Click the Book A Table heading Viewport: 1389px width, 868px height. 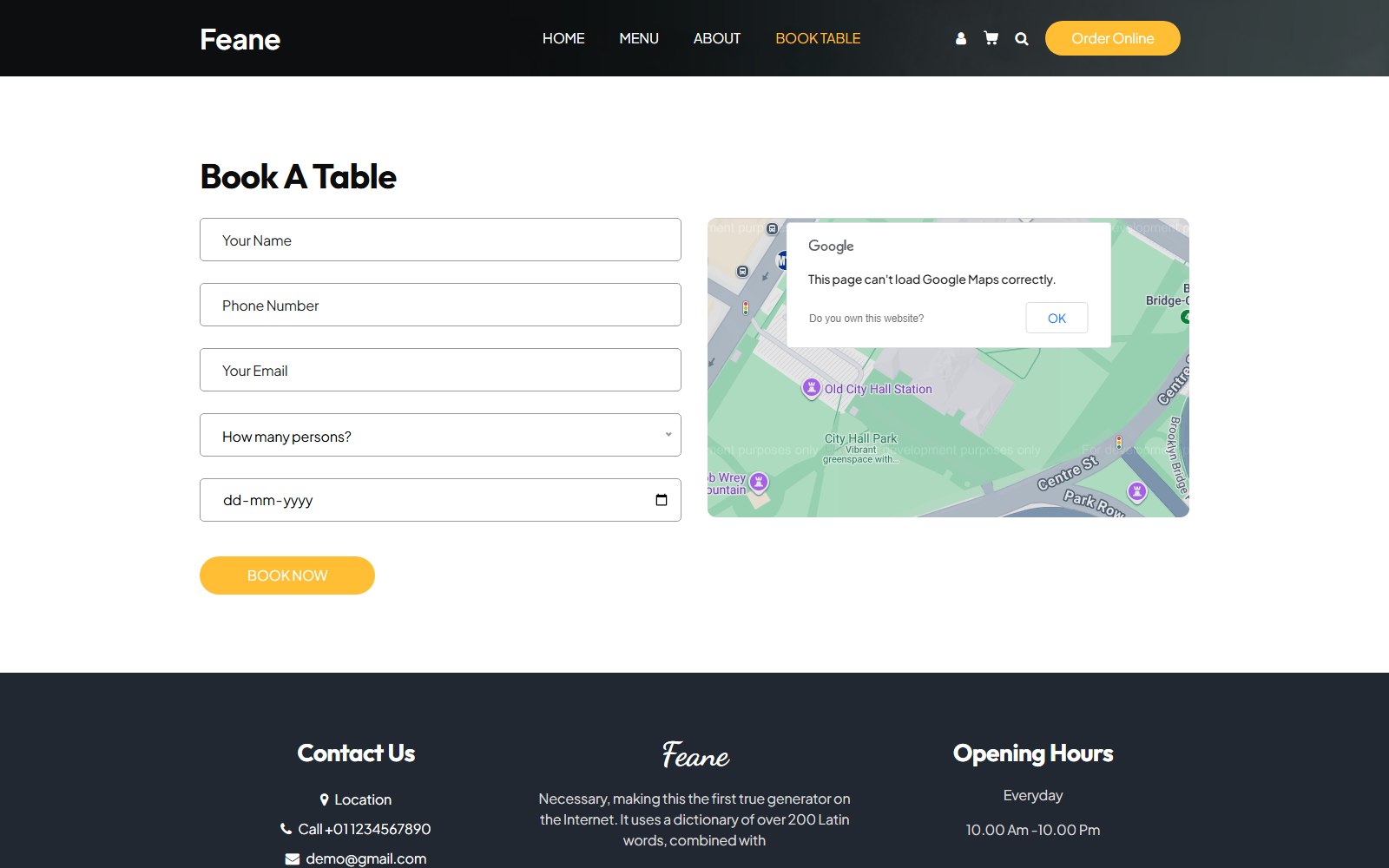click(299, 177)
